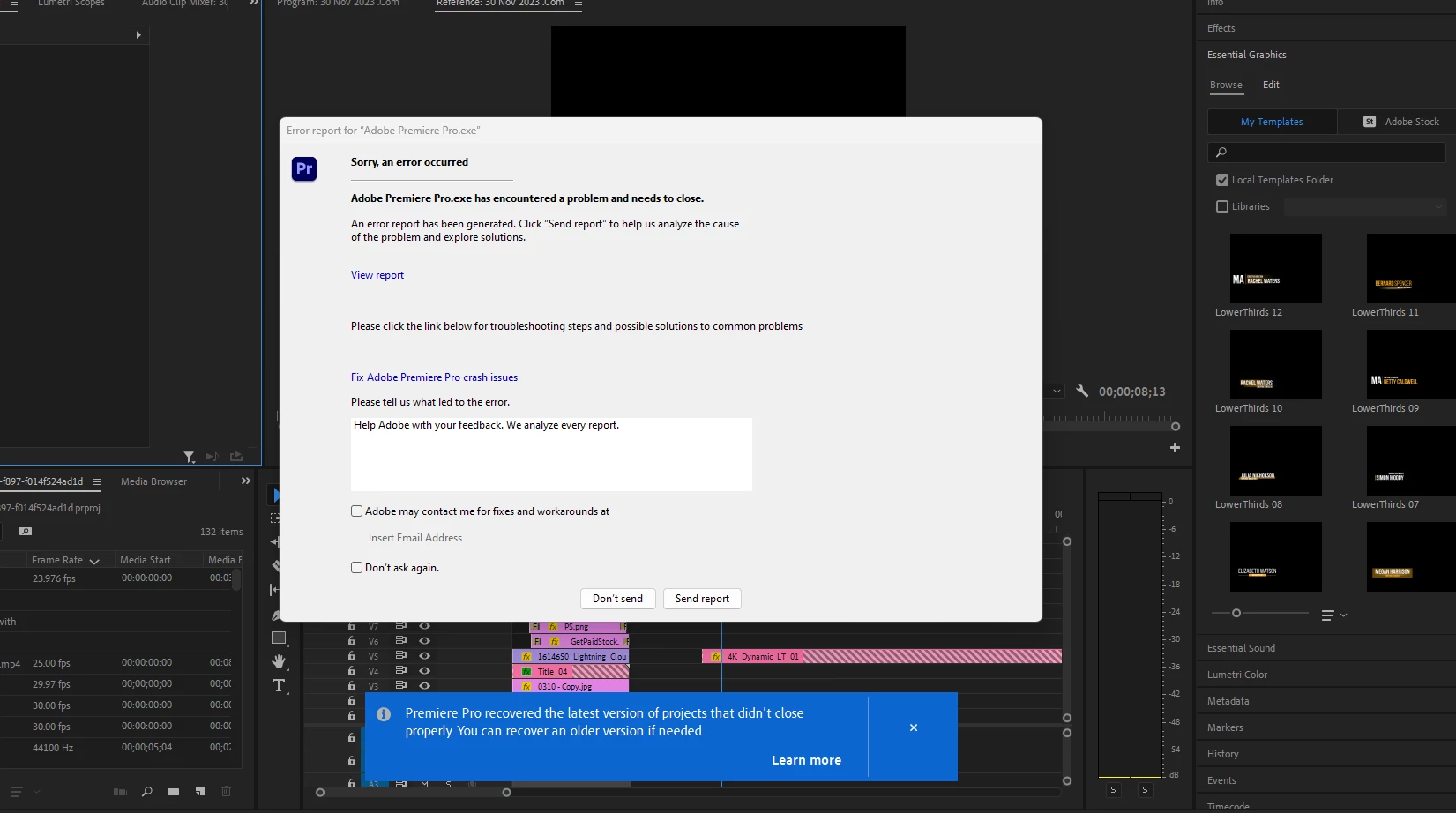
Task: Solo the right audio meter channel
Action: click(1145, 790)
